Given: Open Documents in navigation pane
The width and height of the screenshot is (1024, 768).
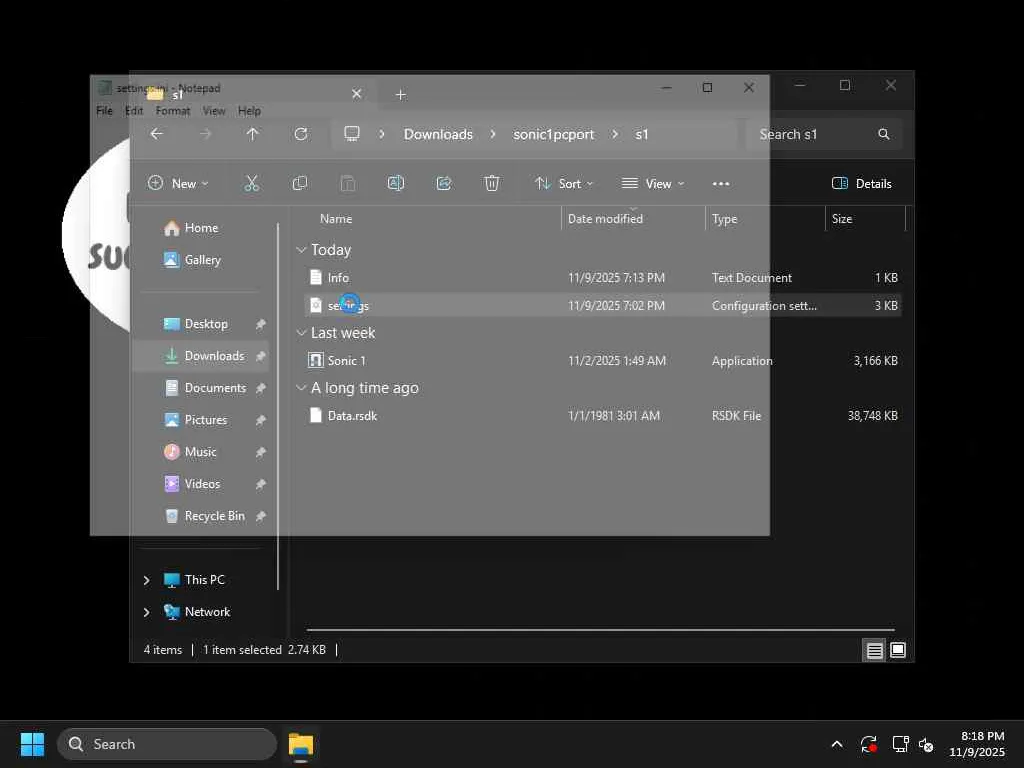Looking at the screenshot, I should (x=215, y=388).
